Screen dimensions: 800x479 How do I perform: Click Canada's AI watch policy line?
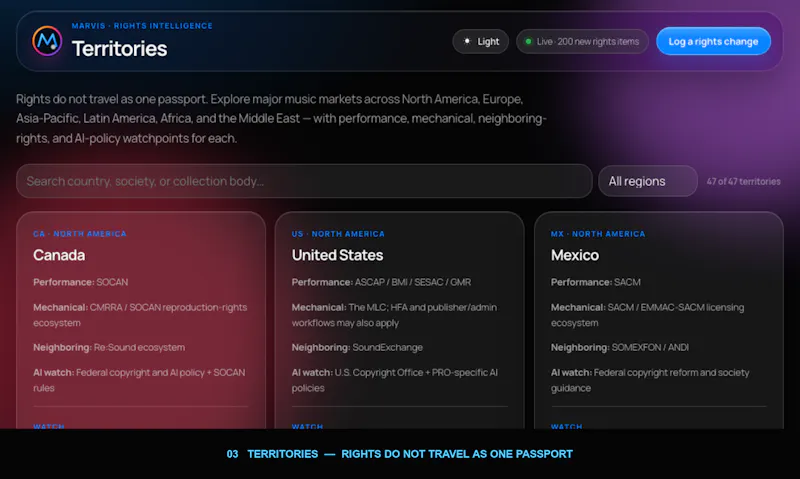pyautogui.click(x=139, y=380)
